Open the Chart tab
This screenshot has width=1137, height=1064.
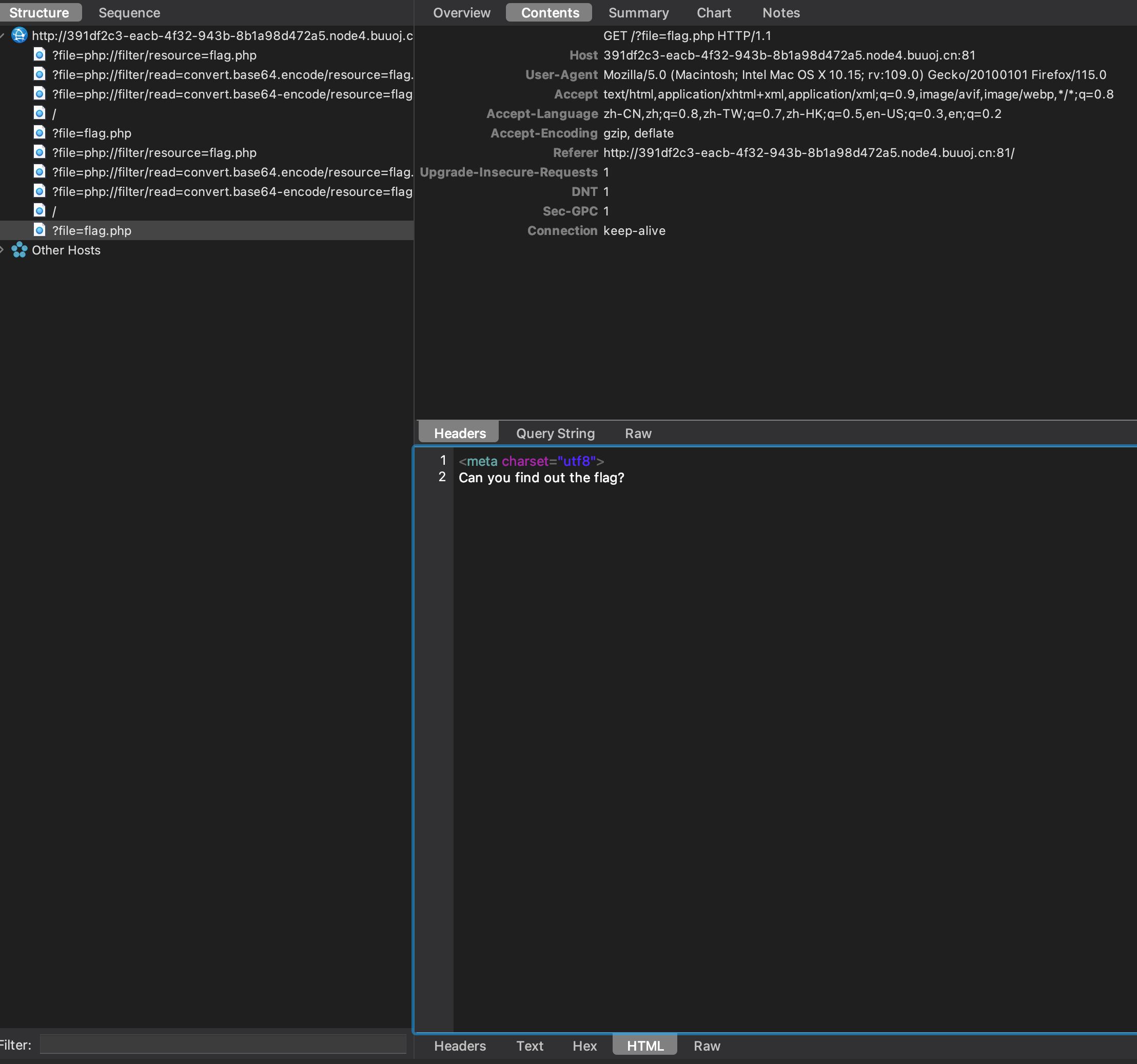click(x=713, y=13)
